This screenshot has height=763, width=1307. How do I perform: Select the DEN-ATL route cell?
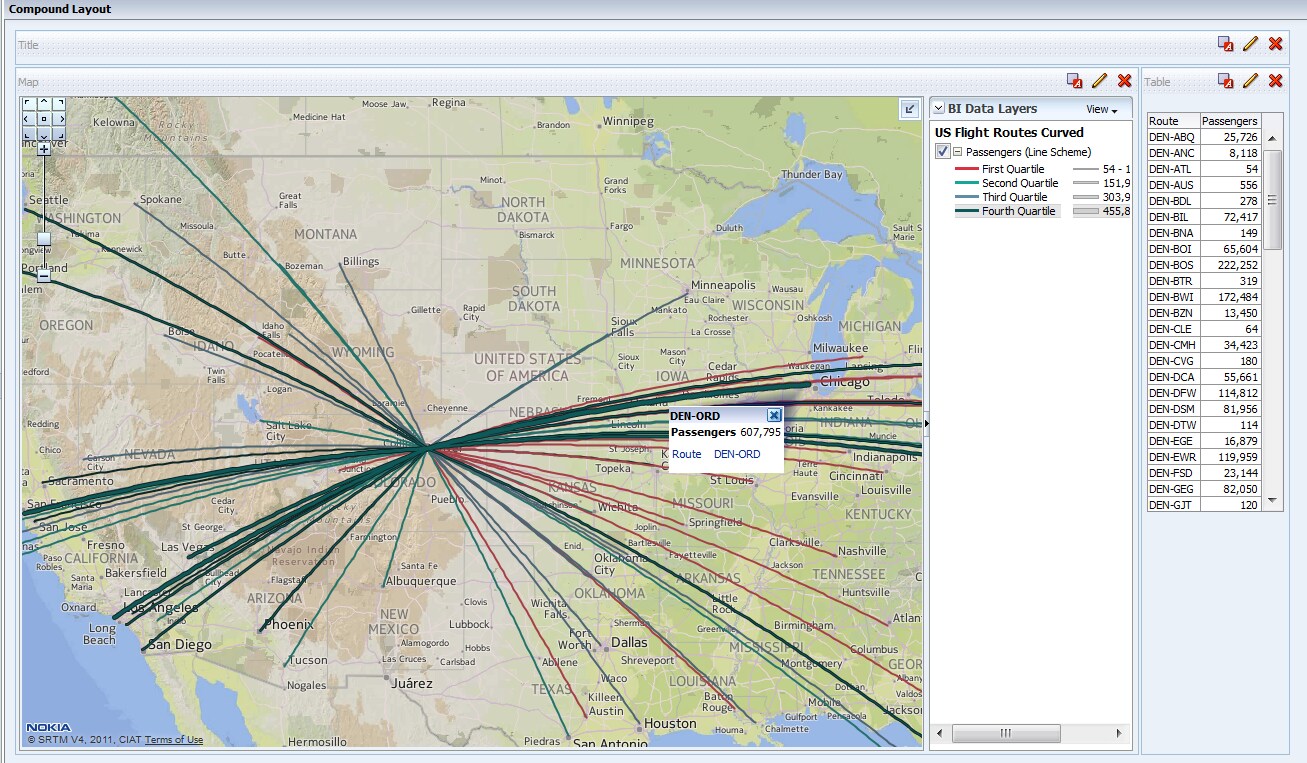coord(1173,169)
